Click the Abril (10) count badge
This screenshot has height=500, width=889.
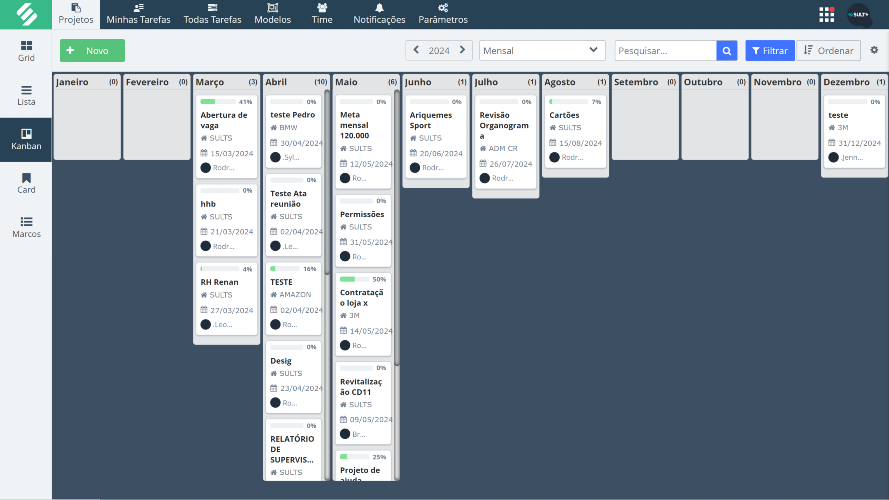coord(320,82)
